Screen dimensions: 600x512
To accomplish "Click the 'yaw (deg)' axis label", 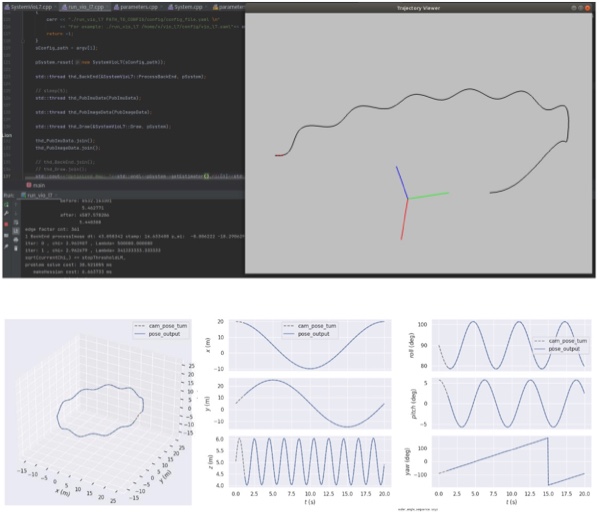I will (407, 461).
